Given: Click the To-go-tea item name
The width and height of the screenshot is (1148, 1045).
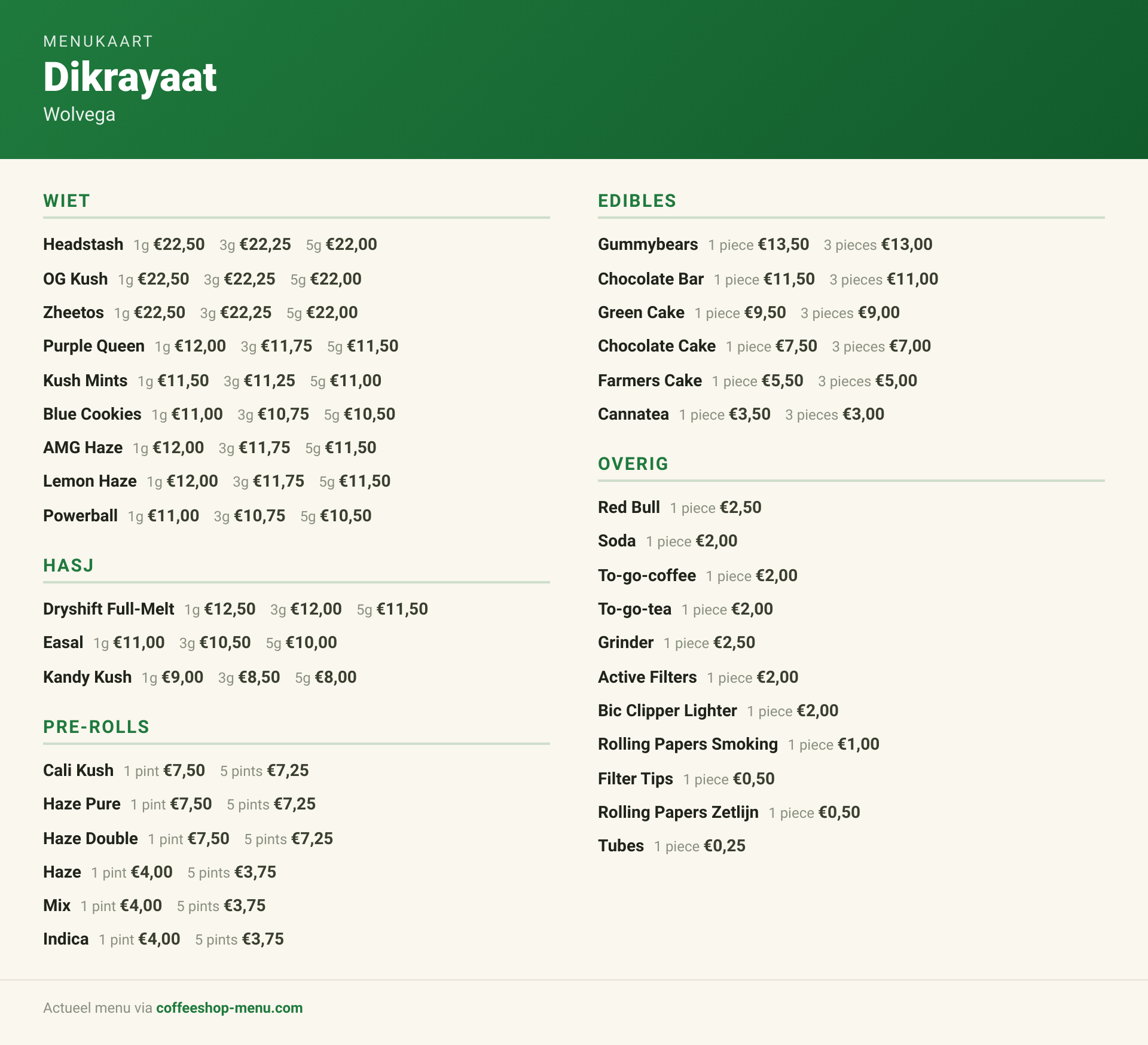Looking at the screenshot, I should 634,609.
